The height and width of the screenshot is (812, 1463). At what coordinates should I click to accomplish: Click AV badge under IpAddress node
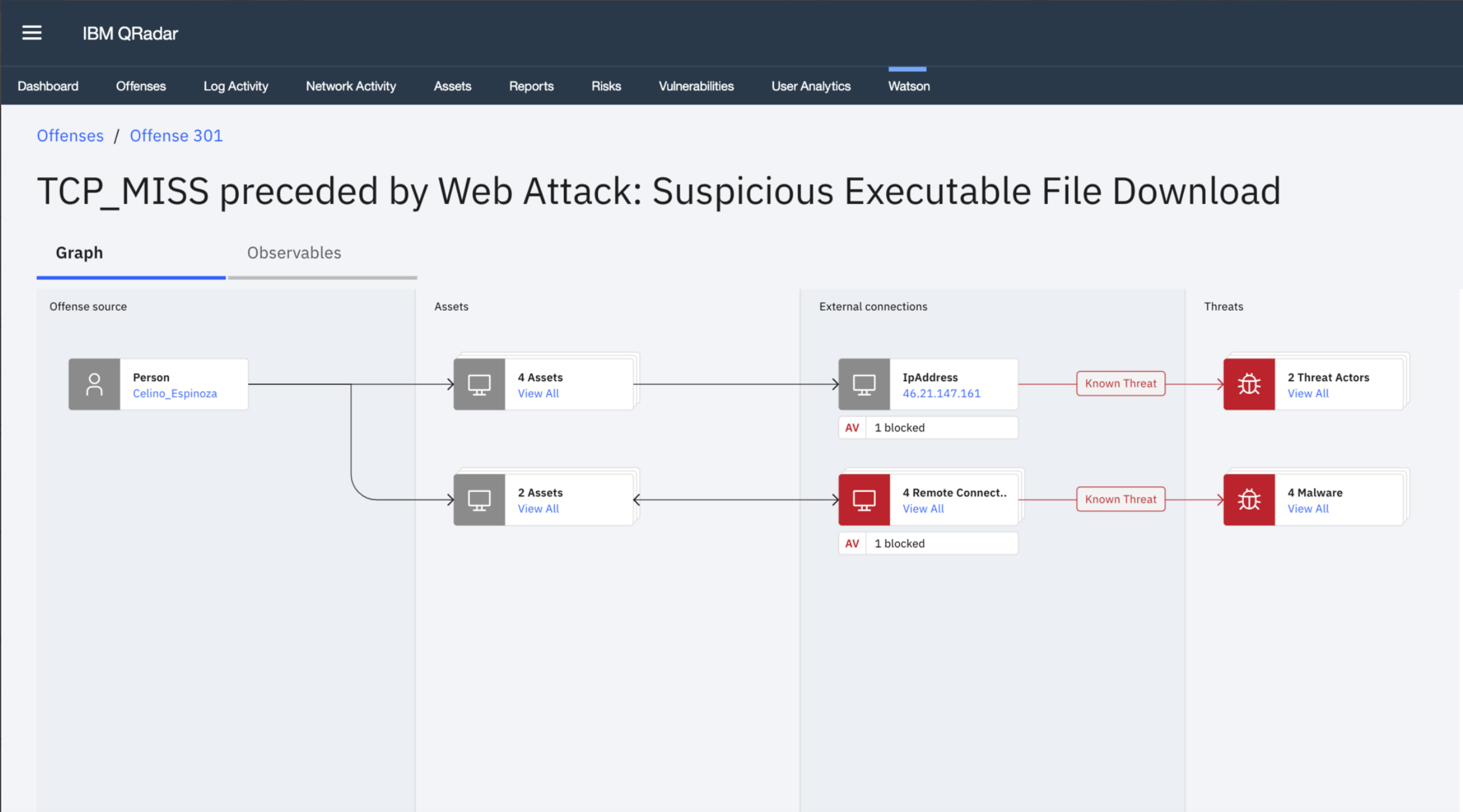click(x=852, y=428)
